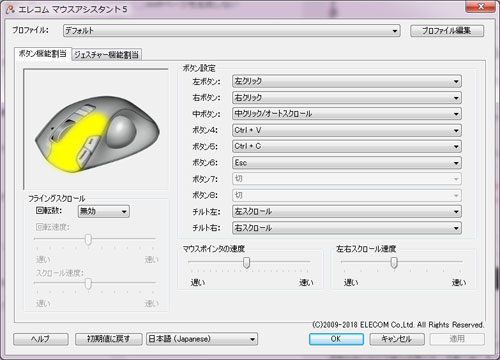
Task: Click the ELECOM app icon in title bar
Action: [10, 9]
